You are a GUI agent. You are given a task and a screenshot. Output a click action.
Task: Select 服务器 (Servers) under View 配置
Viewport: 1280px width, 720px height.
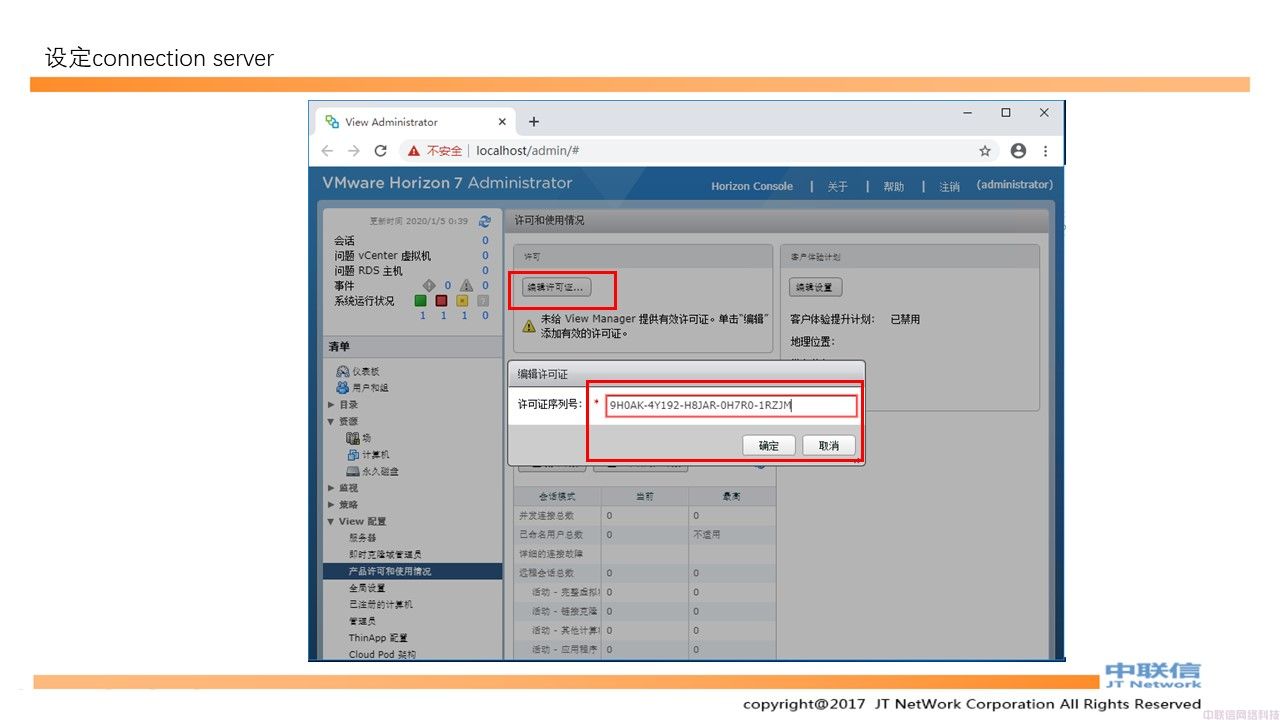[x=363, y=538]
